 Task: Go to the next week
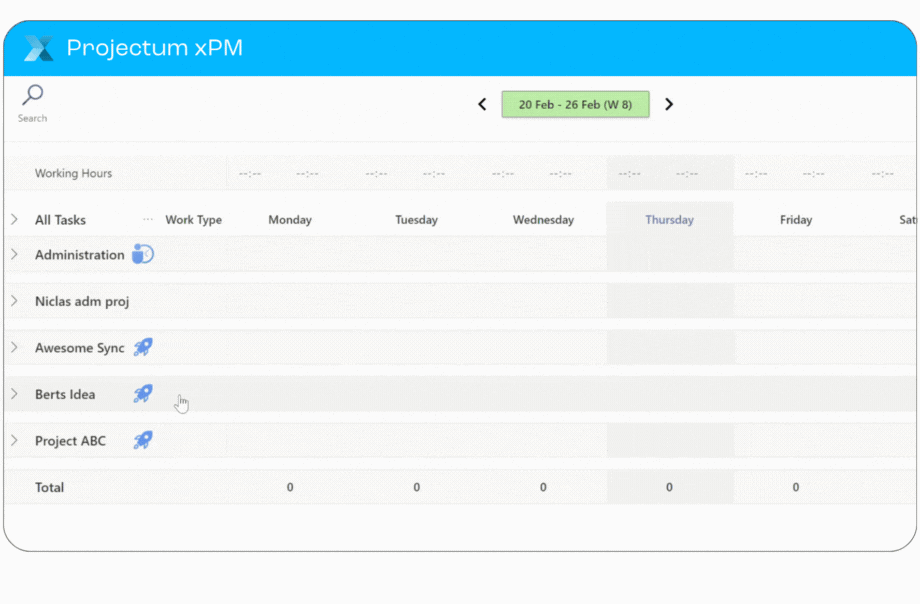669,104
